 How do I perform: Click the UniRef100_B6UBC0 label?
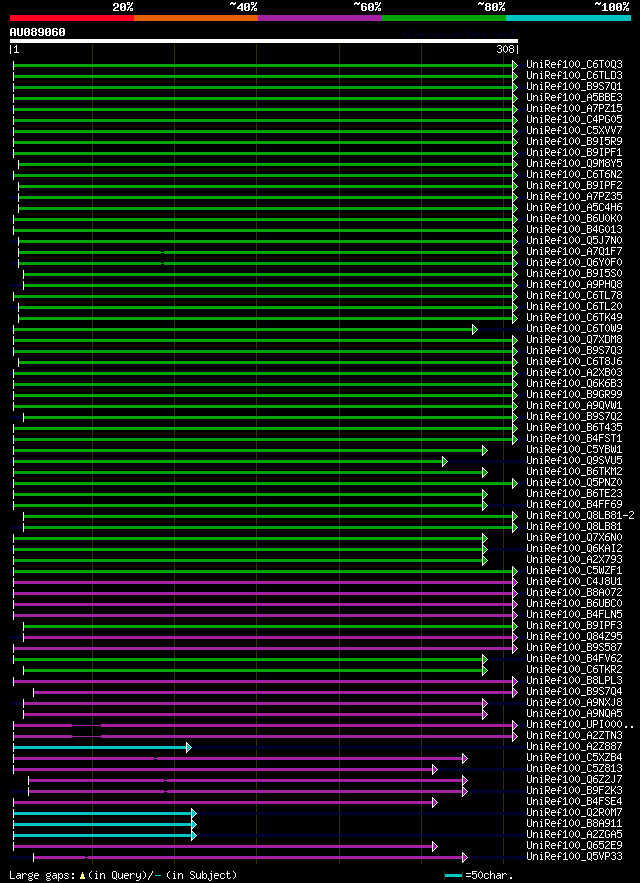[x=575, y=604]
